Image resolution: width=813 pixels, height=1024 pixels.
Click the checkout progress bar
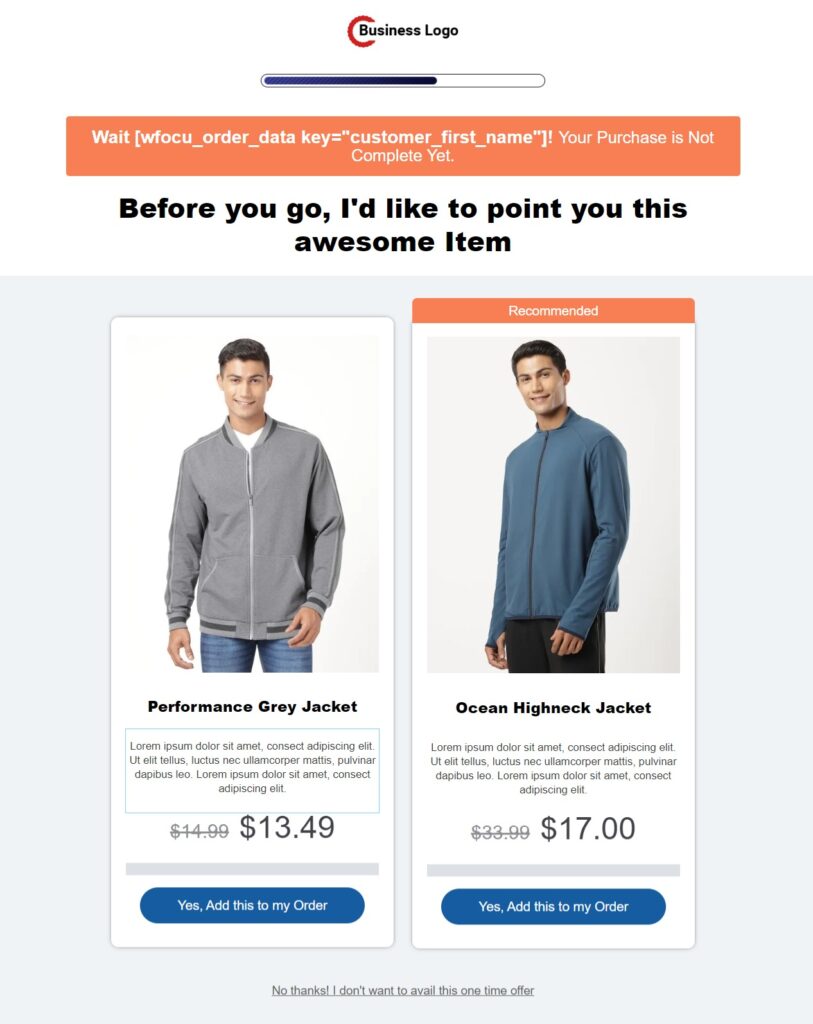[x=403, y=80]
